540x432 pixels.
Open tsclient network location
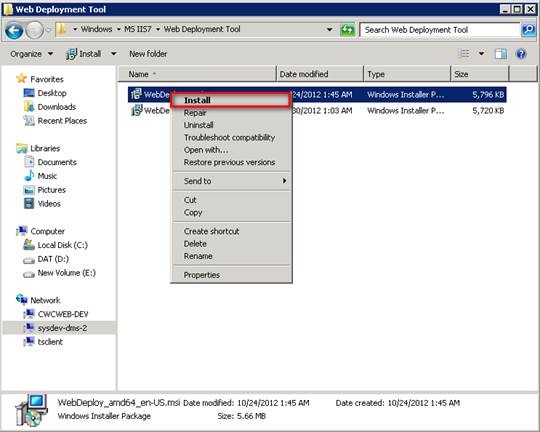(x=50, y=342)
